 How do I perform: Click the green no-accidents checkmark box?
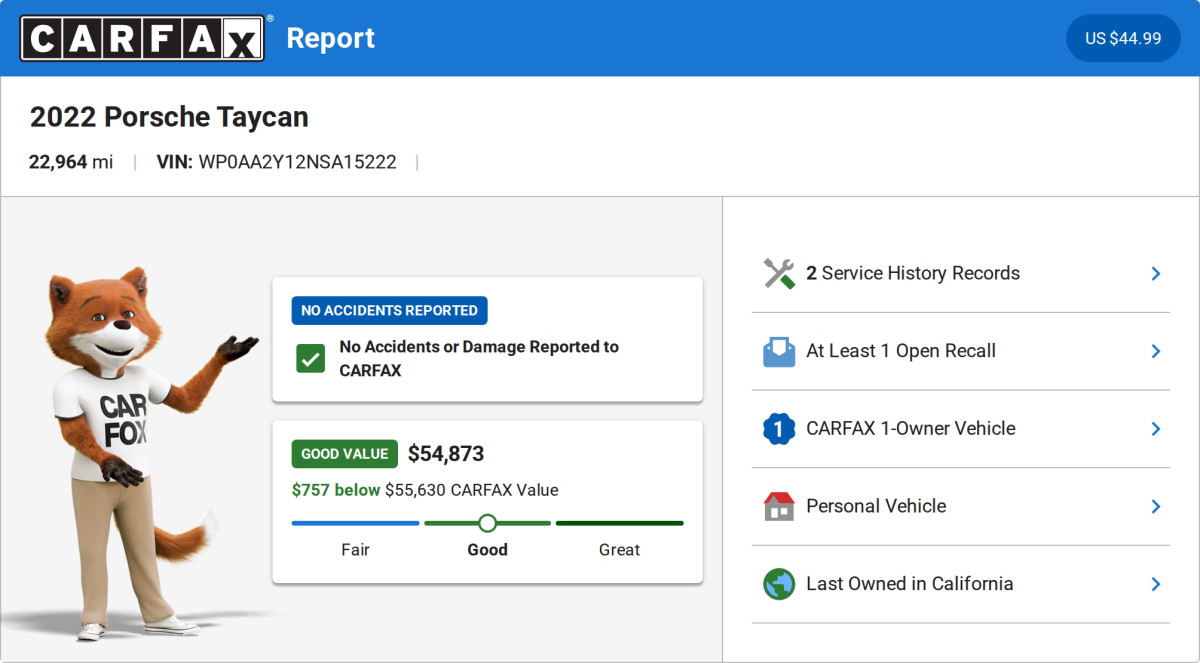[x=310, y=359]
